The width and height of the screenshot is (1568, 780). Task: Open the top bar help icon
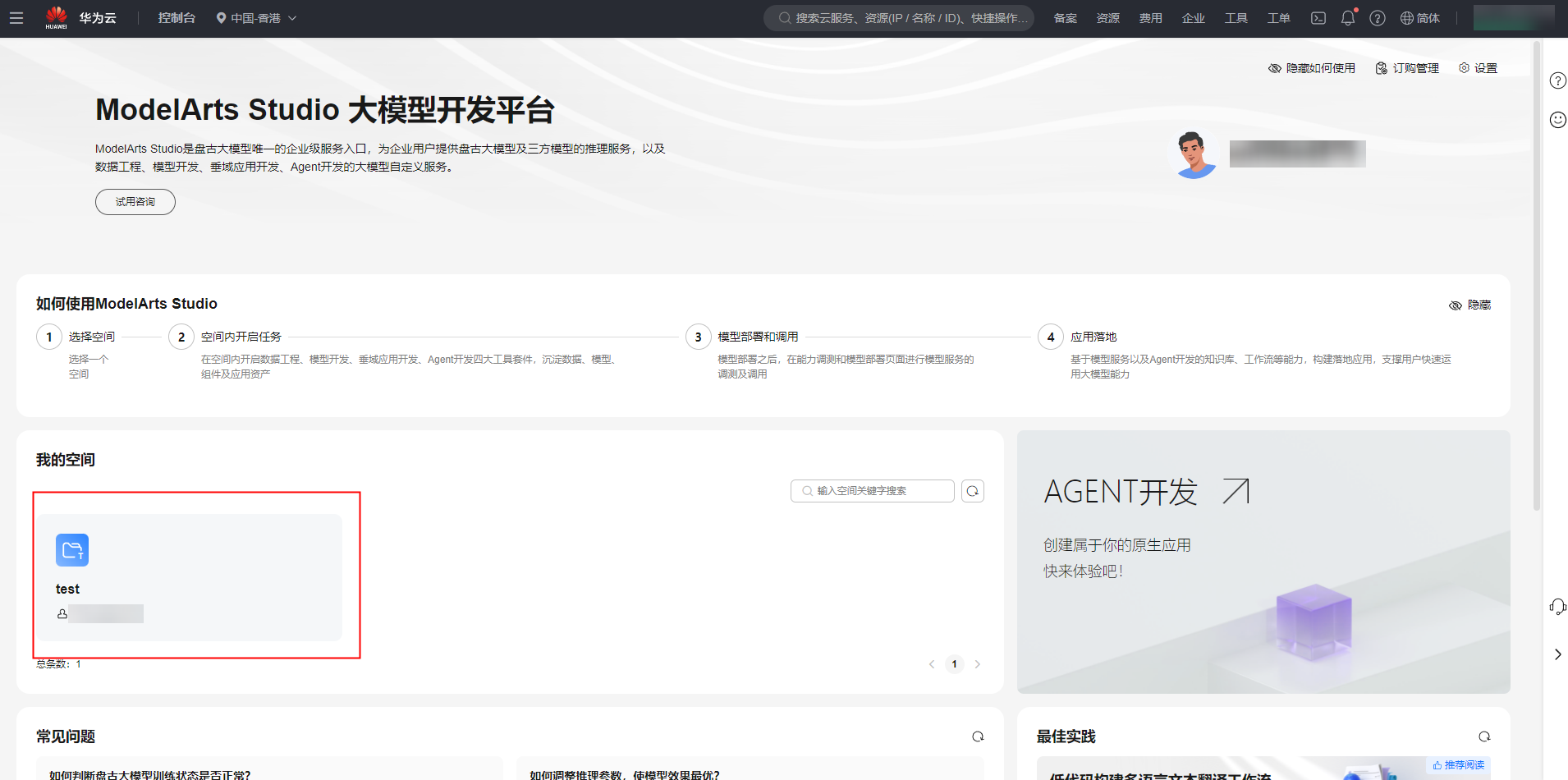click(1378, 18)
